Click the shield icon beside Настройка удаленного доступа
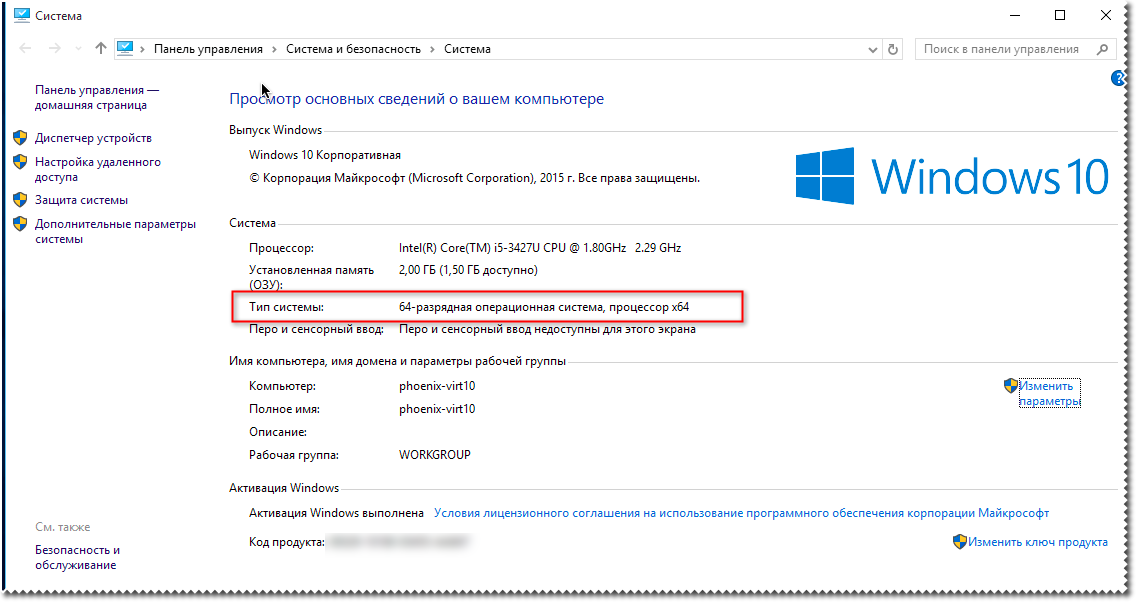 [20, 162]
